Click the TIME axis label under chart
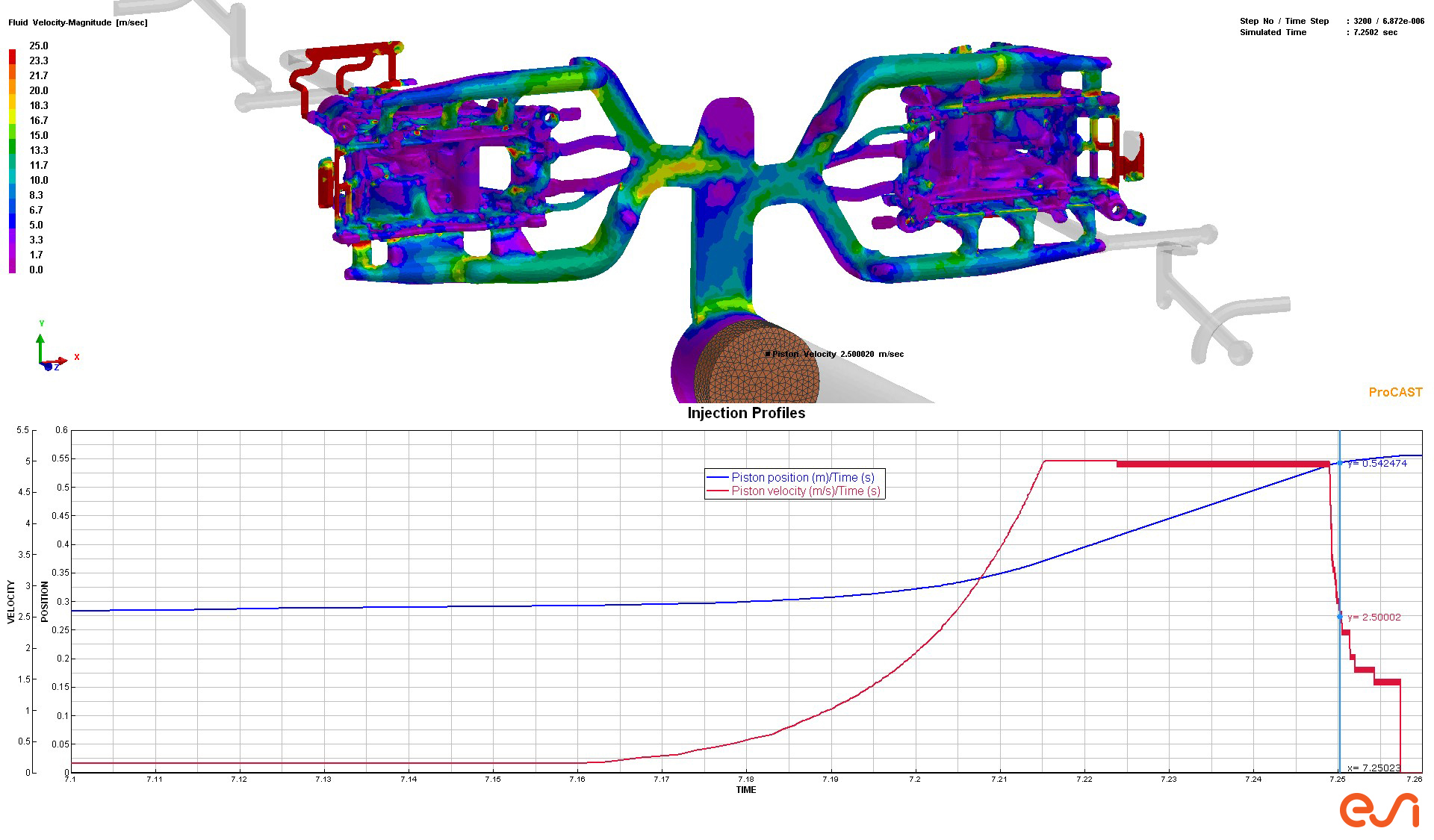 (x=745, y=789)
